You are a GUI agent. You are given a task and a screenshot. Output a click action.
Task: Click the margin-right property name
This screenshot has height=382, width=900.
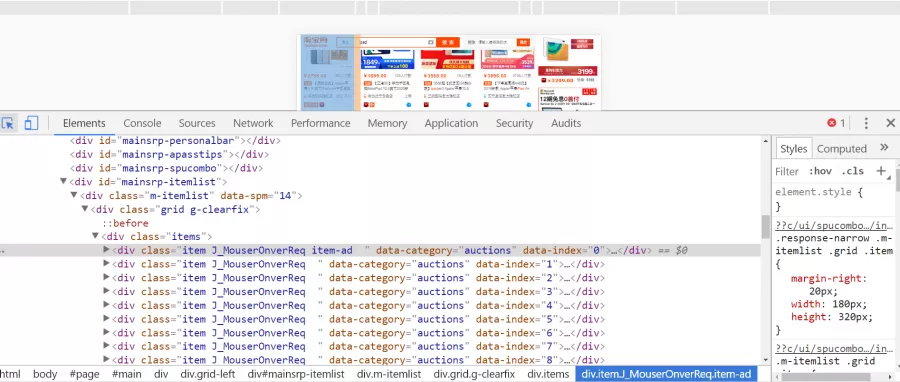coord(826,278)
